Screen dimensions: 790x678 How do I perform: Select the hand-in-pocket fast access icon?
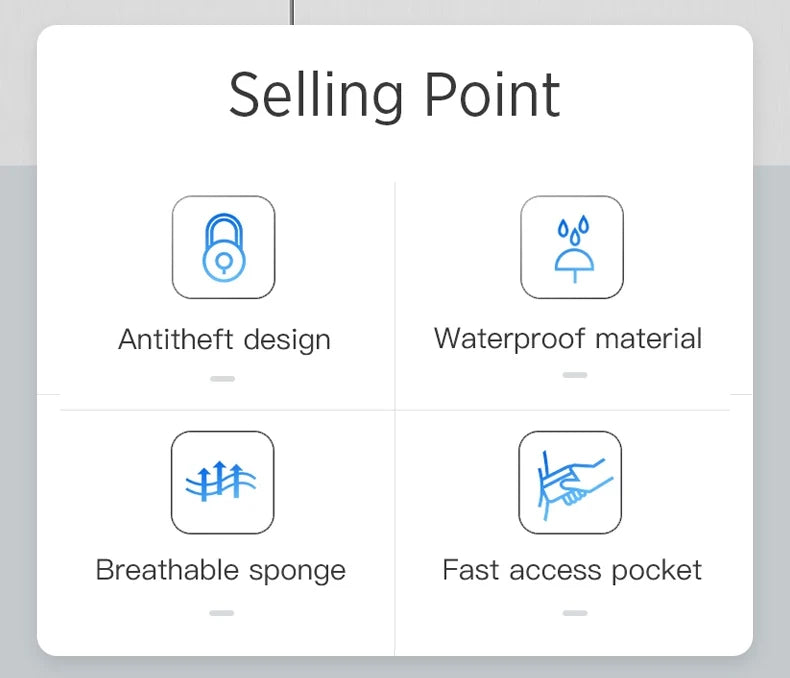[x=570, y=482]
